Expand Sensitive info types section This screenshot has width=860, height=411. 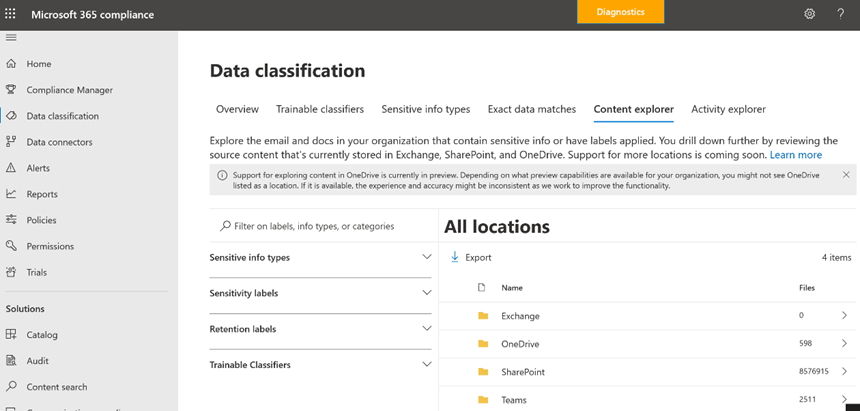(x=427, y=257)
